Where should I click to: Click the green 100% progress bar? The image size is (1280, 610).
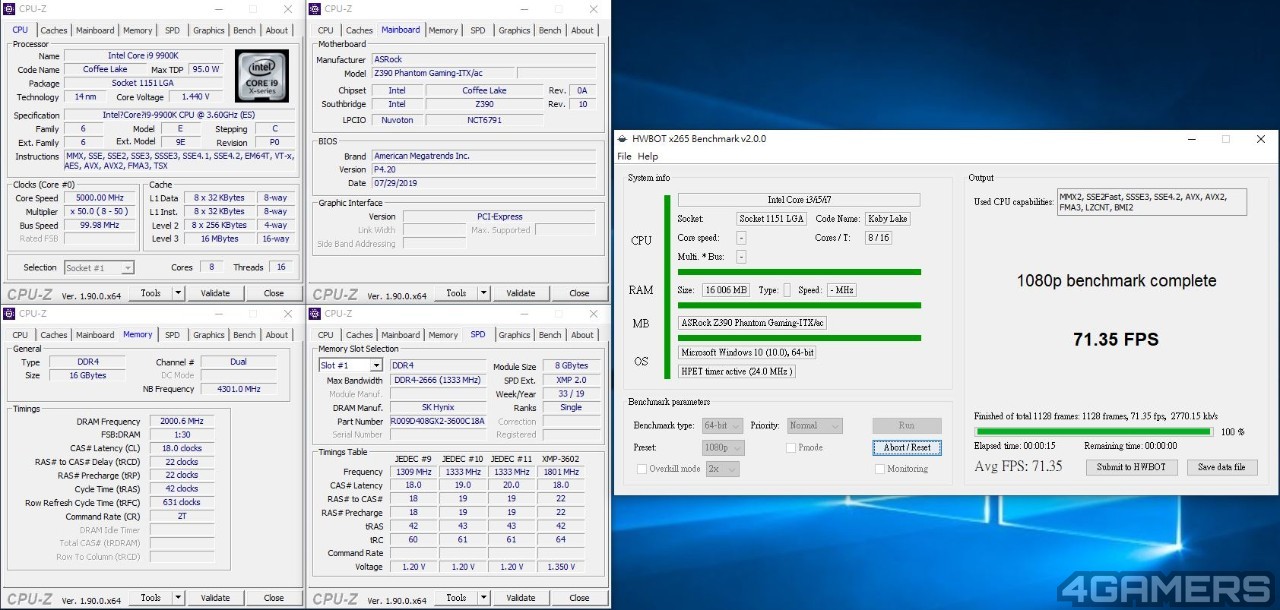[x=1092, y=432]
